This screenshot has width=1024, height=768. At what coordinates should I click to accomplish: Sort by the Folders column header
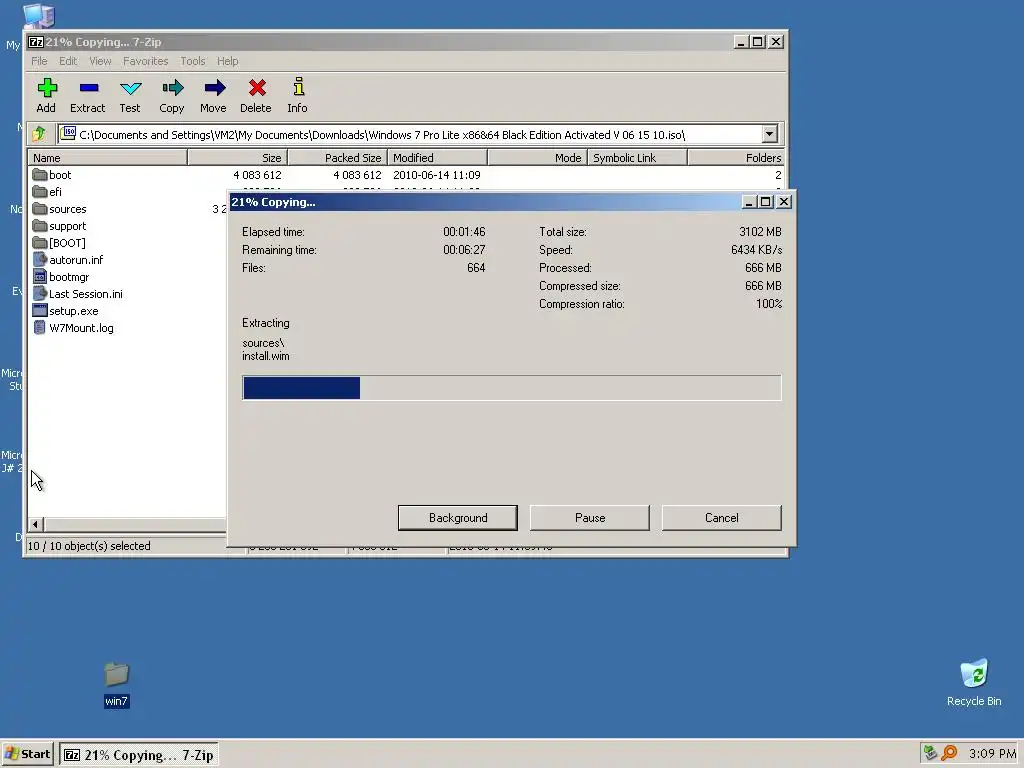[736, 157]
